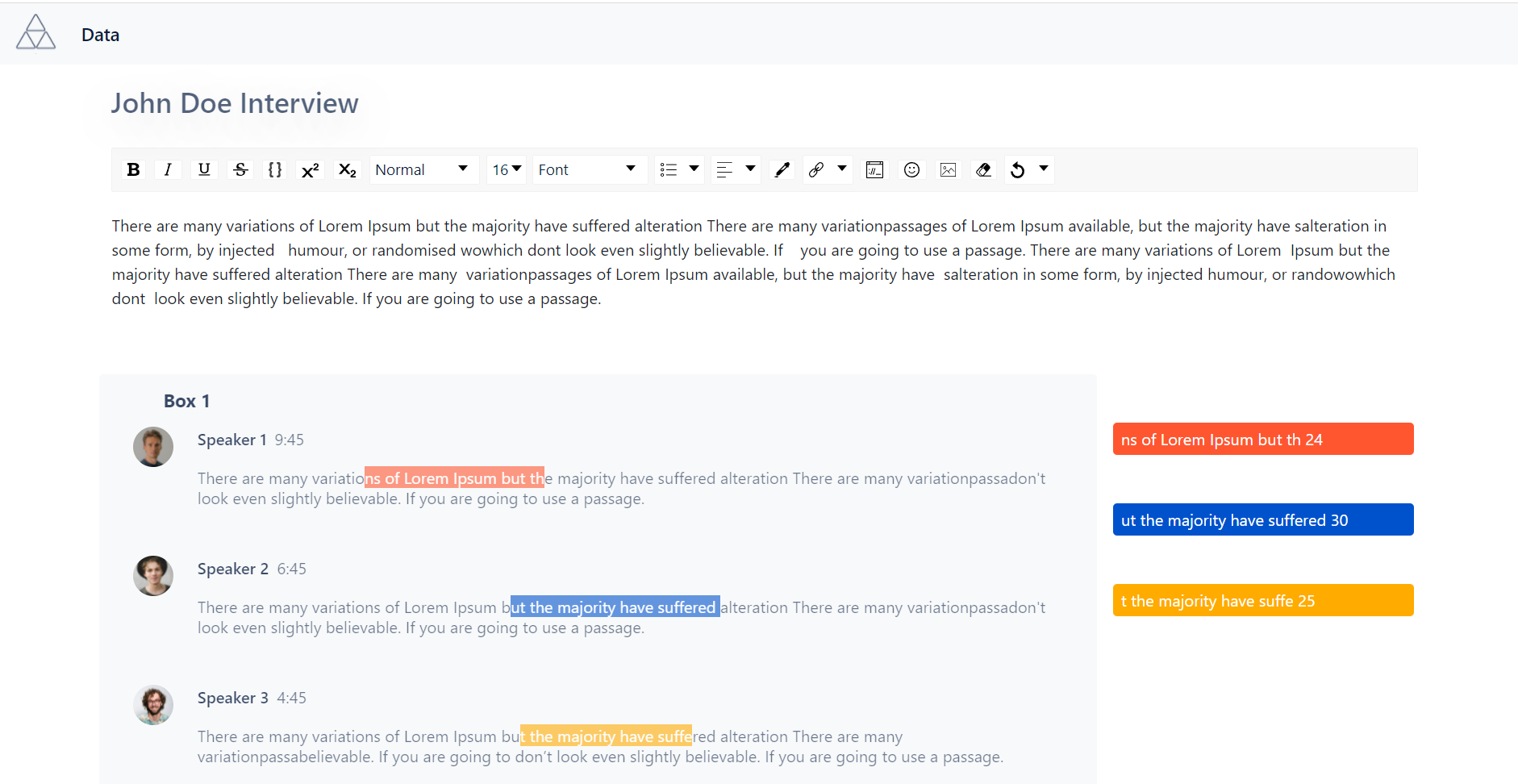Image resolution: width=1518 pixels, height=784 pixels.
Task: Click the undo arrow icon
Action: click(x=1018, y=169)
